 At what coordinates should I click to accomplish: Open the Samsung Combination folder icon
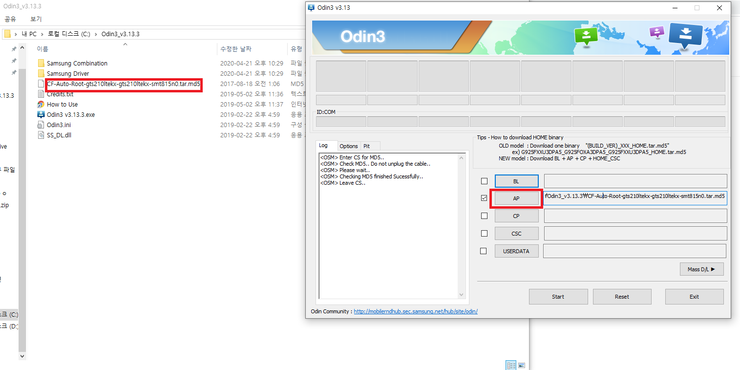(41, 63)
